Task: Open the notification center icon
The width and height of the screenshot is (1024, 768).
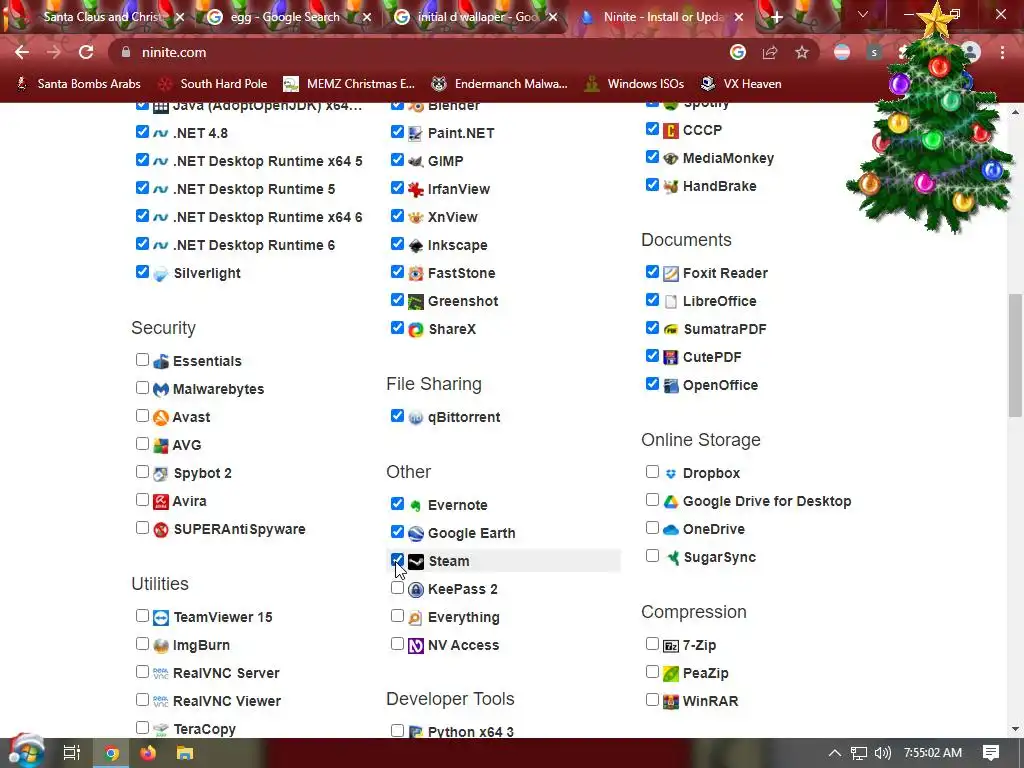Action: 991,753
